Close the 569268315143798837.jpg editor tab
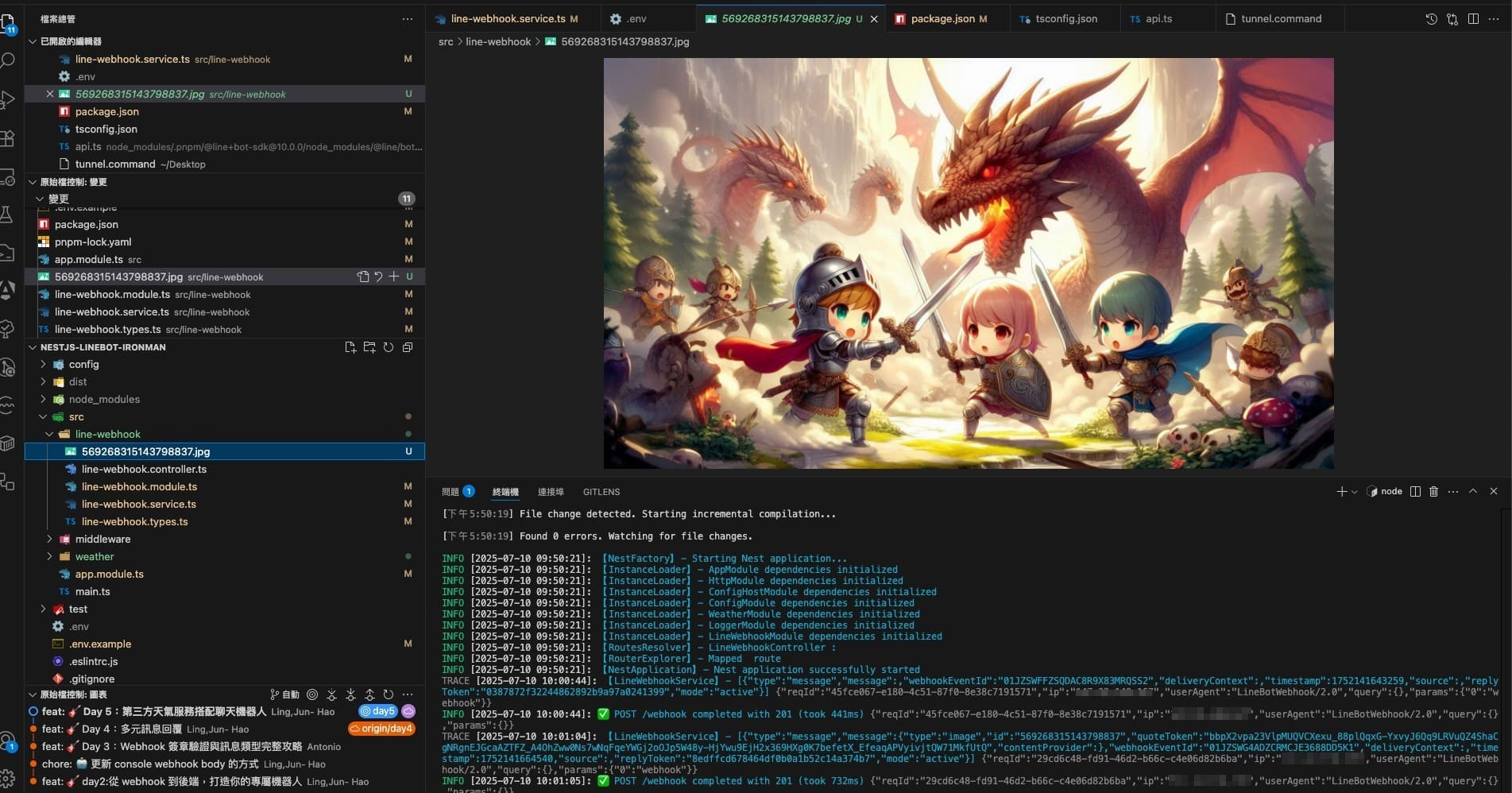 pyautogui.click(x=874, y=19)
